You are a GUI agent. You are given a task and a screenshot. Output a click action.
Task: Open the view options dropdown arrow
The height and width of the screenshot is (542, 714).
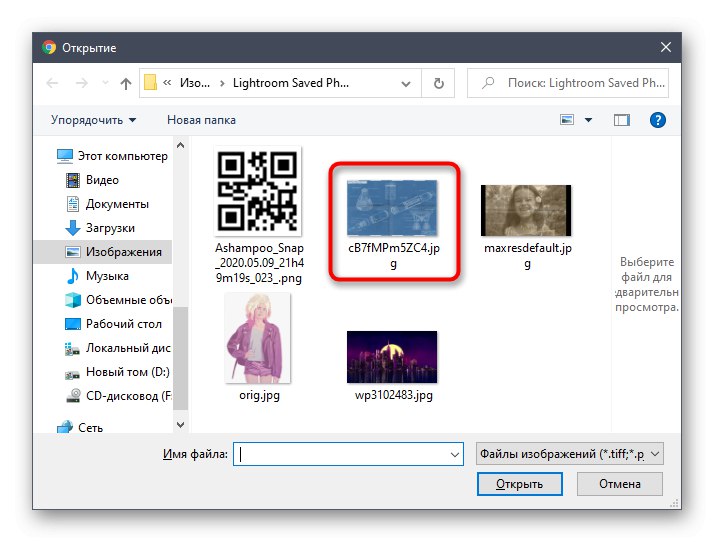tap(588, 120)
